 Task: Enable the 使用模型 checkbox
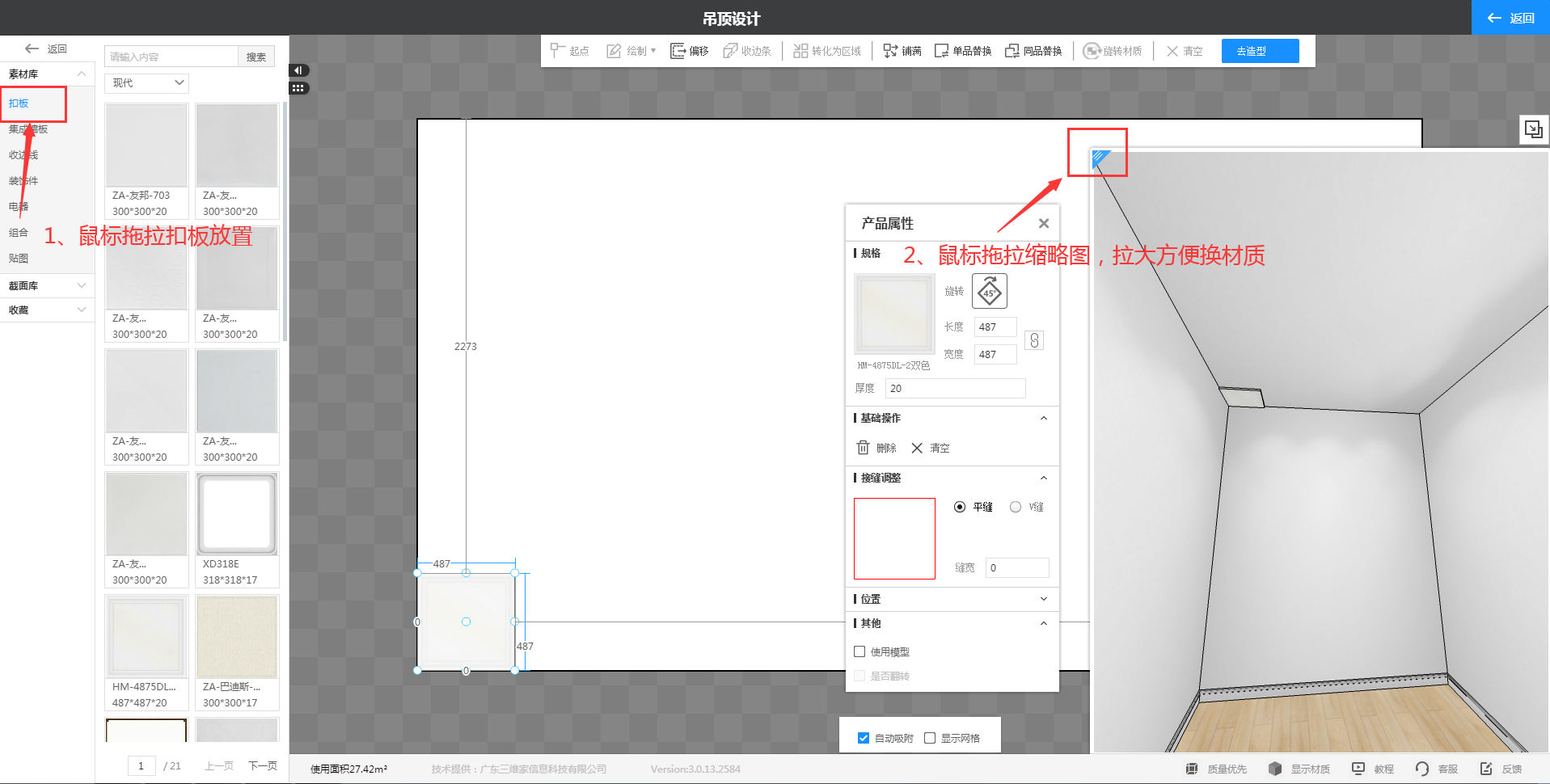pyautogui.click(x=860, y=652)
